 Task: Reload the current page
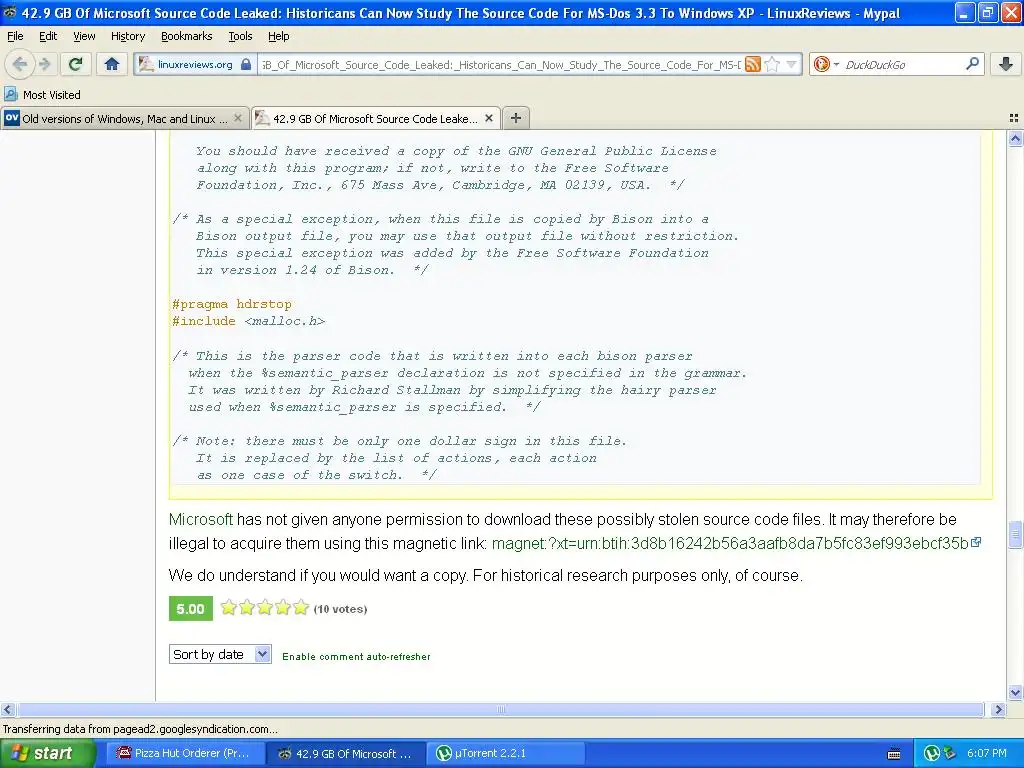pyautogui.click(x=76, y=64)
